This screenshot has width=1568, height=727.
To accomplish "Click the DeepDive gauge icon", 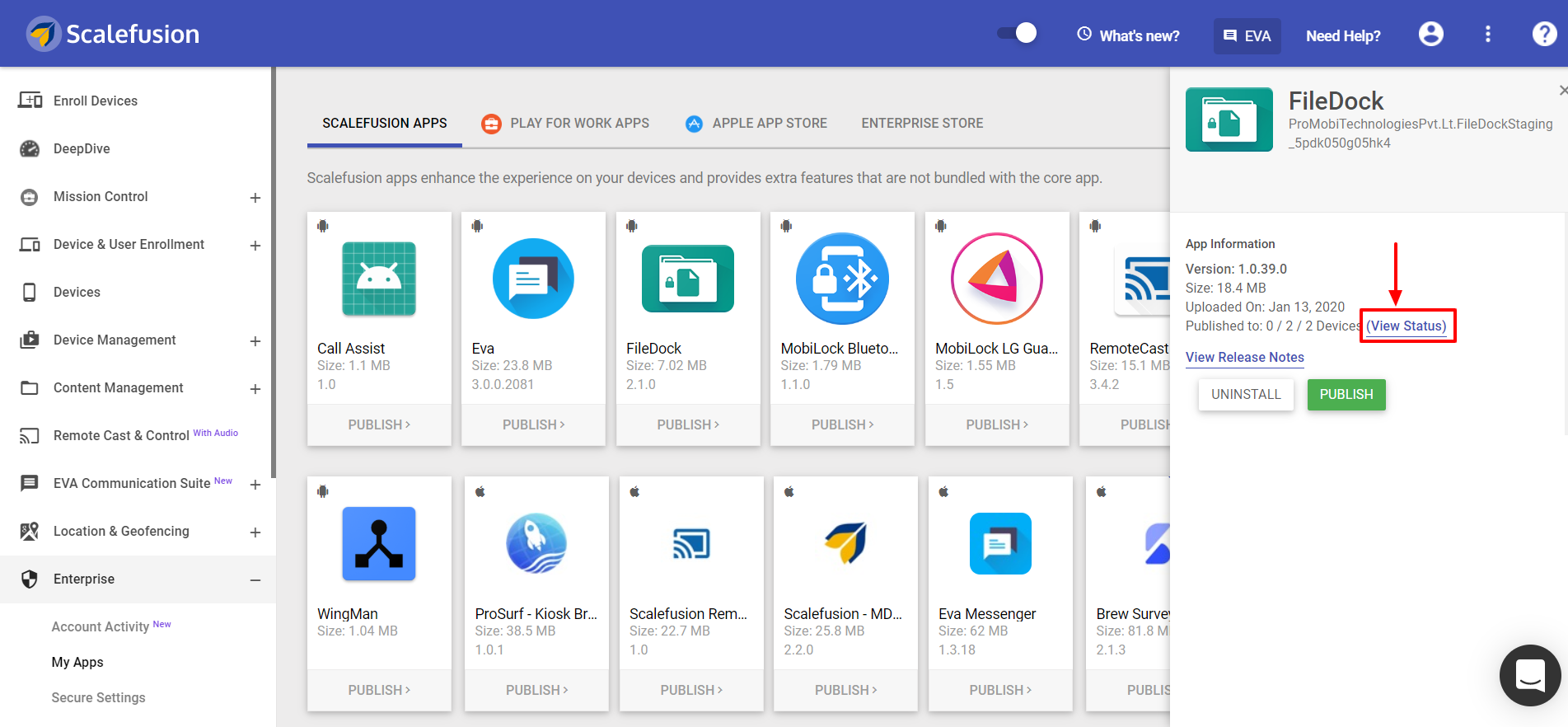I will coord(30,148).
